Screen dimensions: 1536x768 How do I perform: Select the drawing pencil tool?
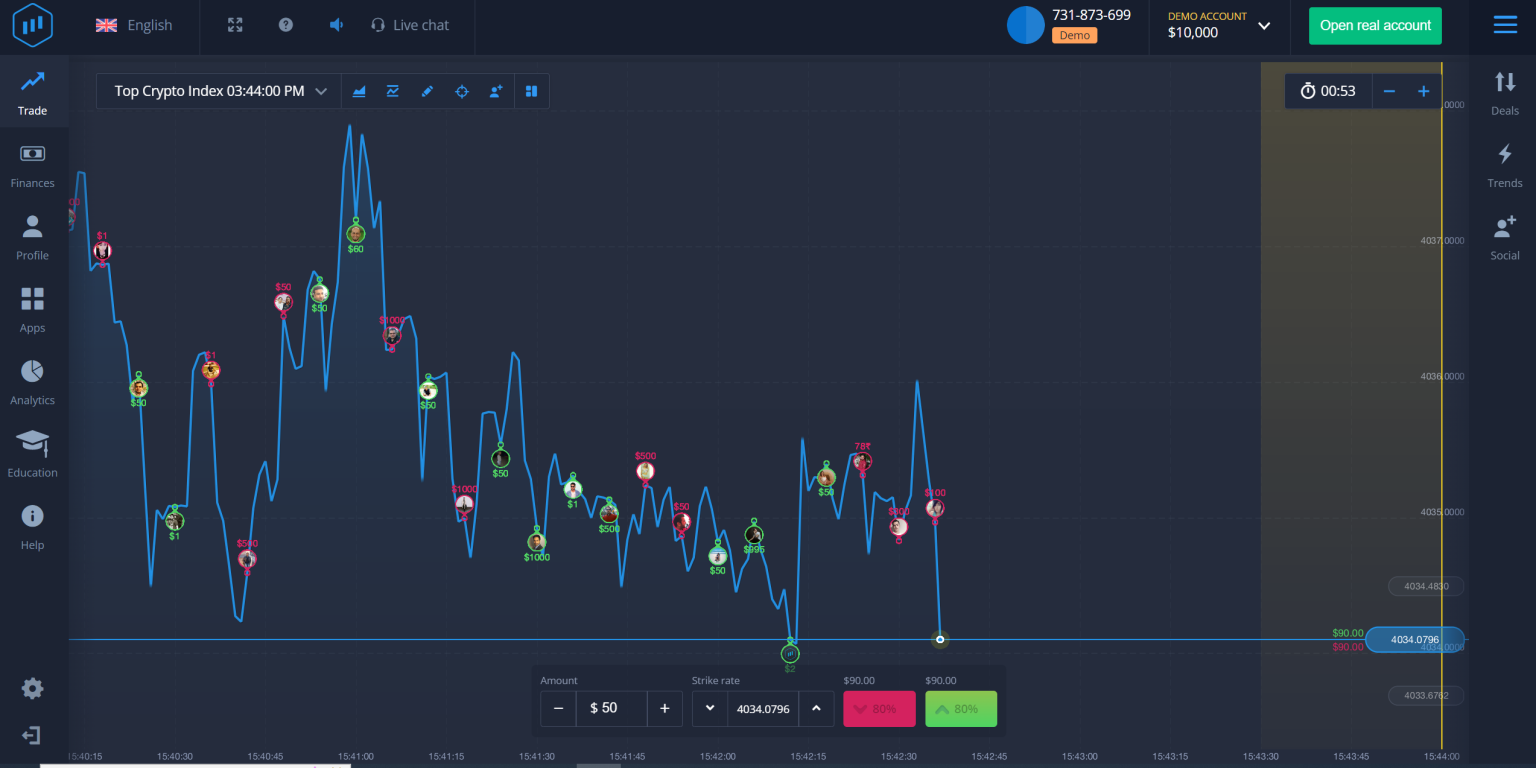pyautogui.click(x=427, y=91)
